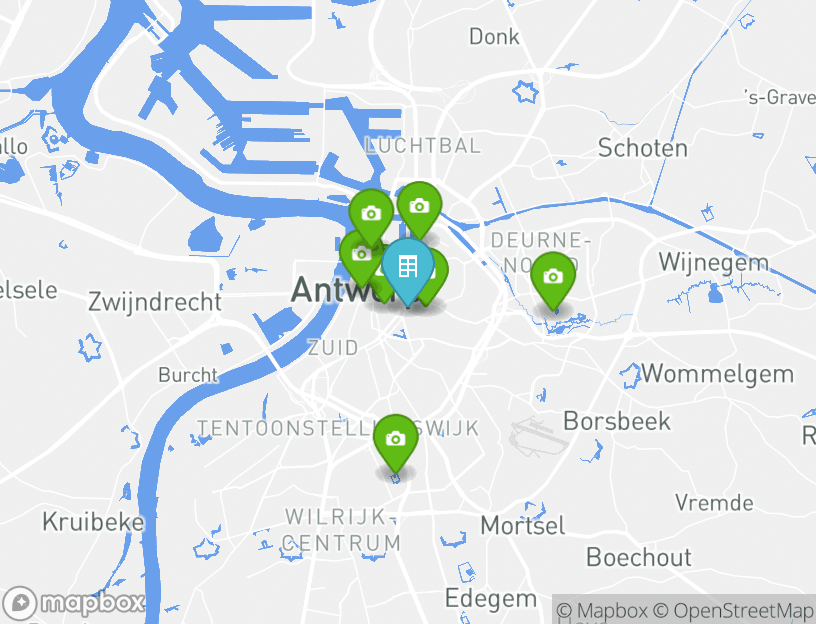Click the Schoten place label

[643, 148]
